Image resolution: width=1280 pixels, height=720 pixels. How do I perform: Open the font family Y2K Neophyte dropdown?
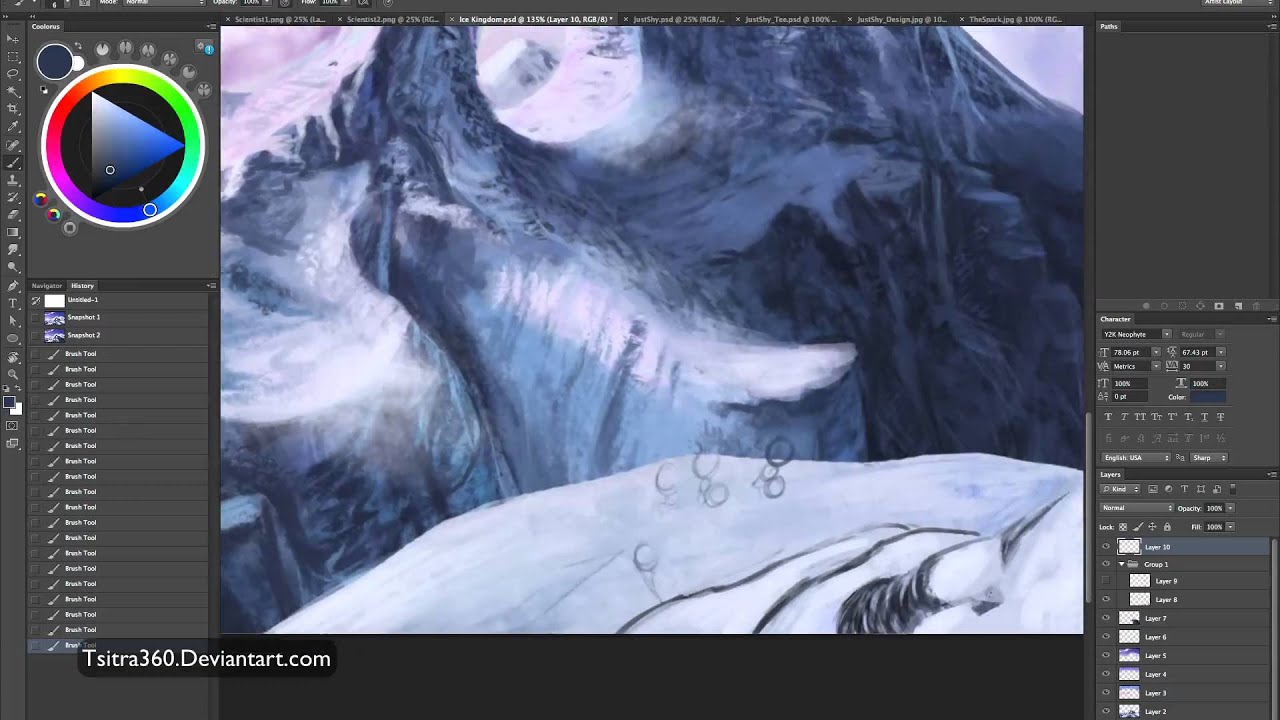coord(1136,334)
